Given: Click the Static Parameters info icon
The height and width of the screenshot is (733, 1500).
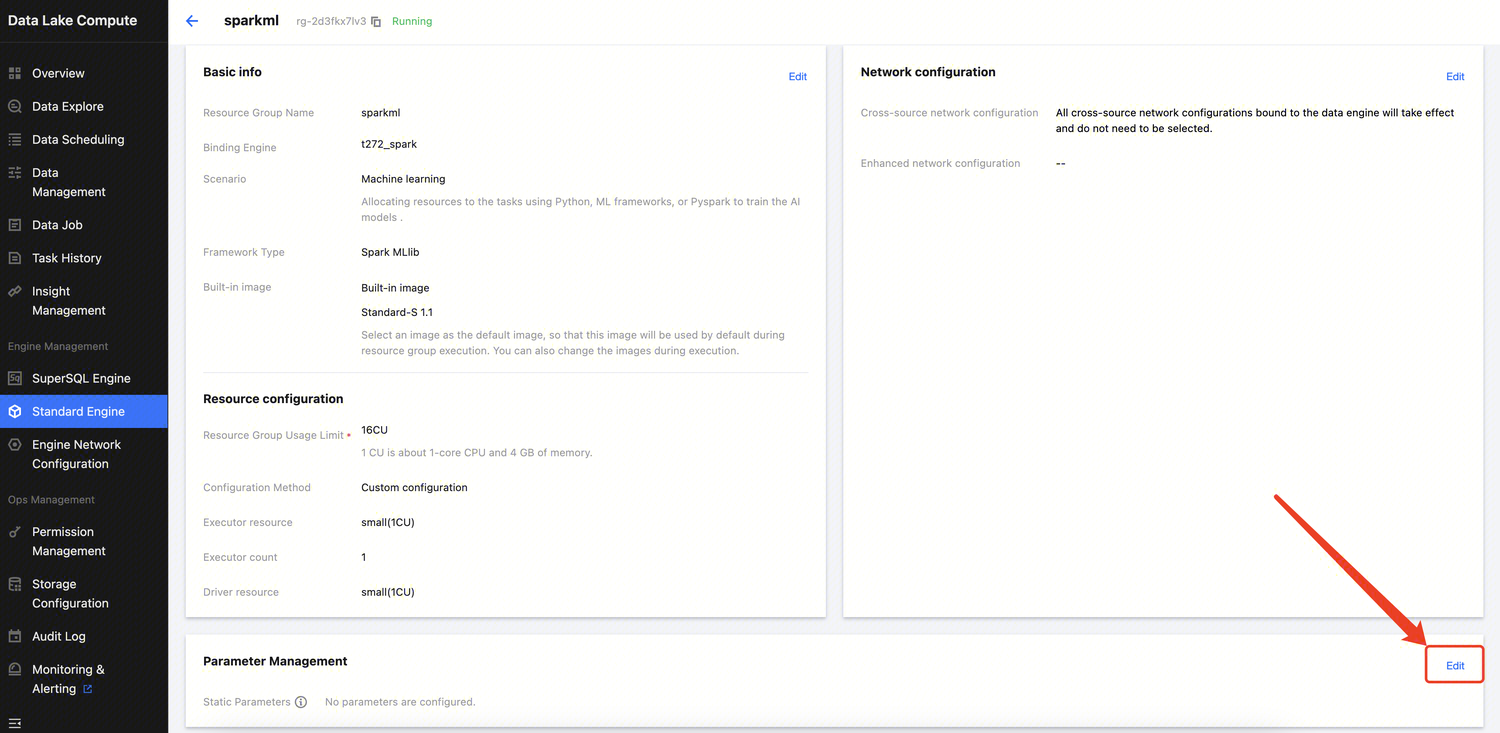Looking at the screenshot, I should click(x=301, y=702).
